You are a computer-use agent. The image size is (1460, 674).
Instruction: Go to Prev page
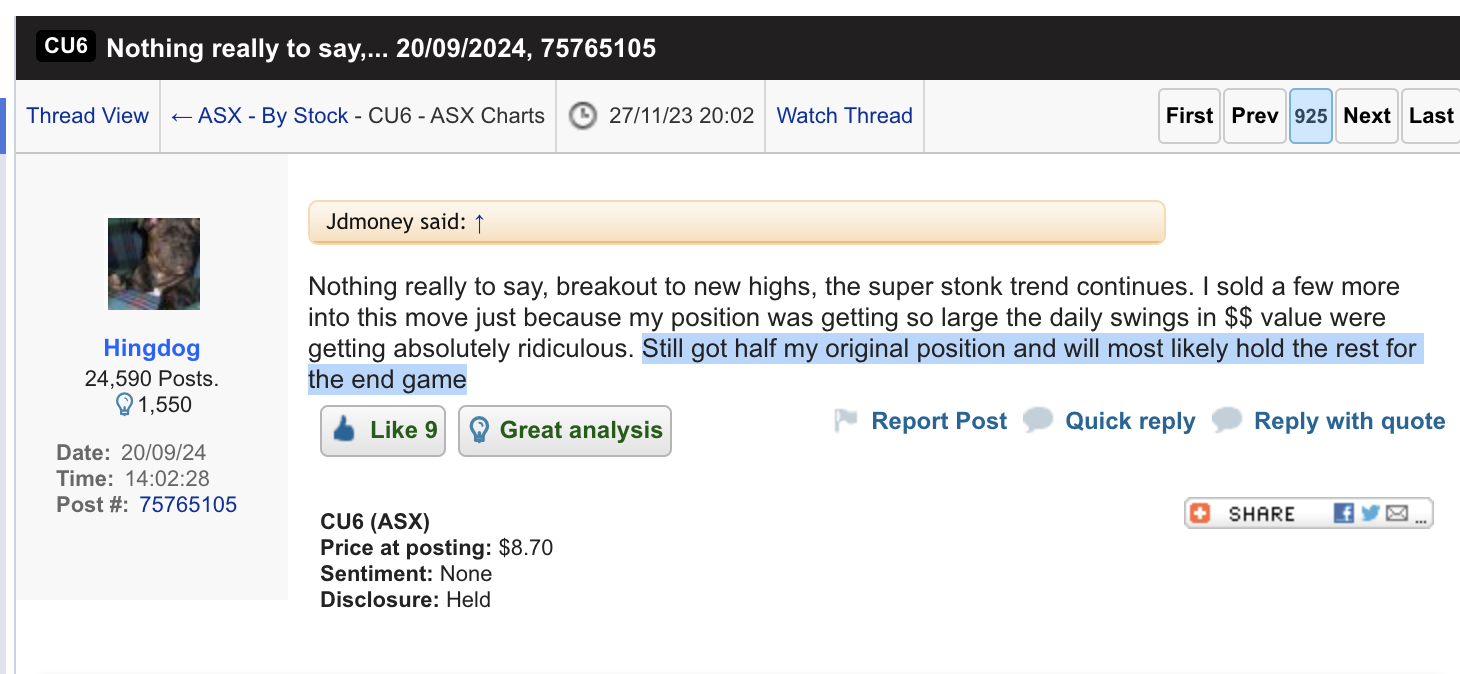click(x=1255, y=116)
